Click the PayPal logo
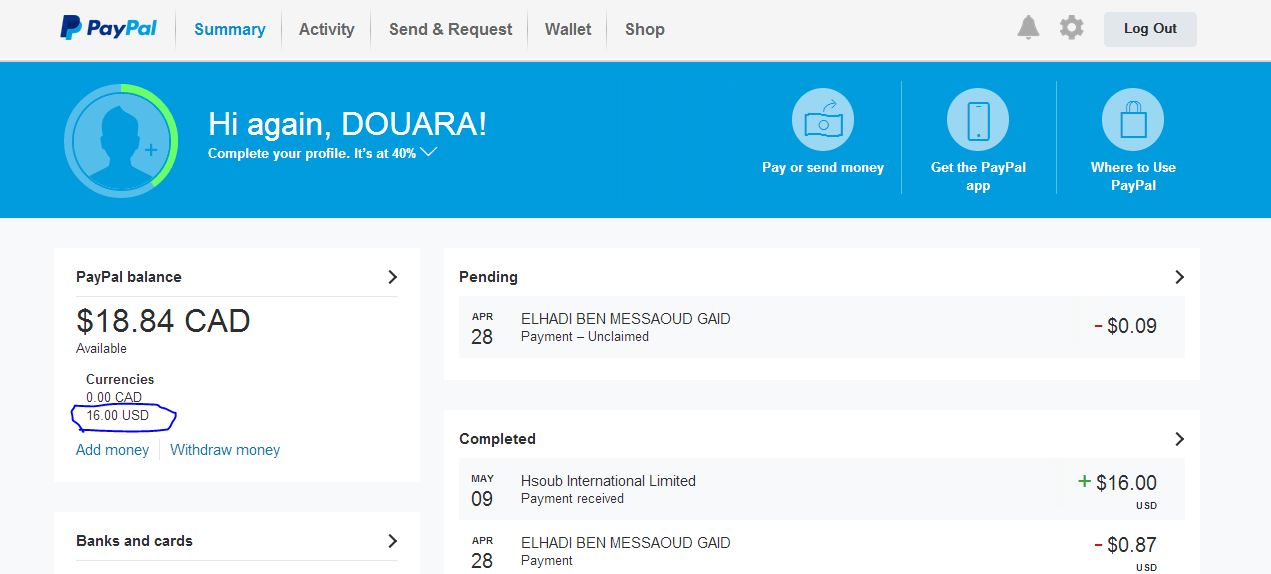The height and width of the screenshot is (574, 1271). pos(108,29)
